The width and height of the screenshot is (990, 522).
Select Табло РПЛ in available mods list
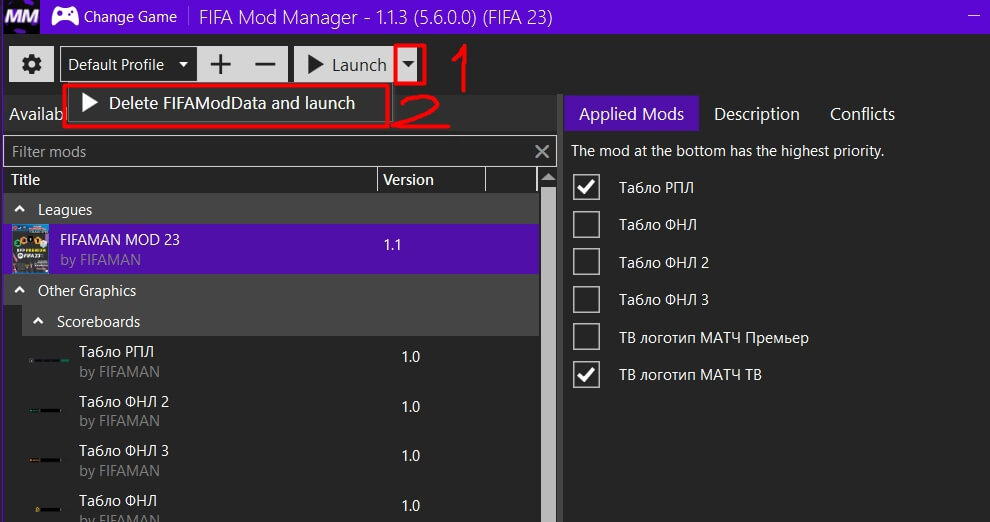click(x=116, y=352)
